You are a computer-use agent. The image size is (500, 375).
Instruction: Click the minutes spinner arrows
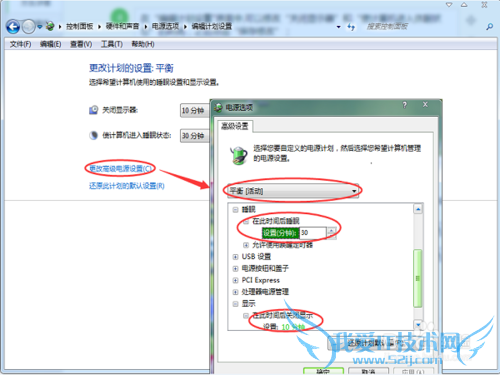332,233
